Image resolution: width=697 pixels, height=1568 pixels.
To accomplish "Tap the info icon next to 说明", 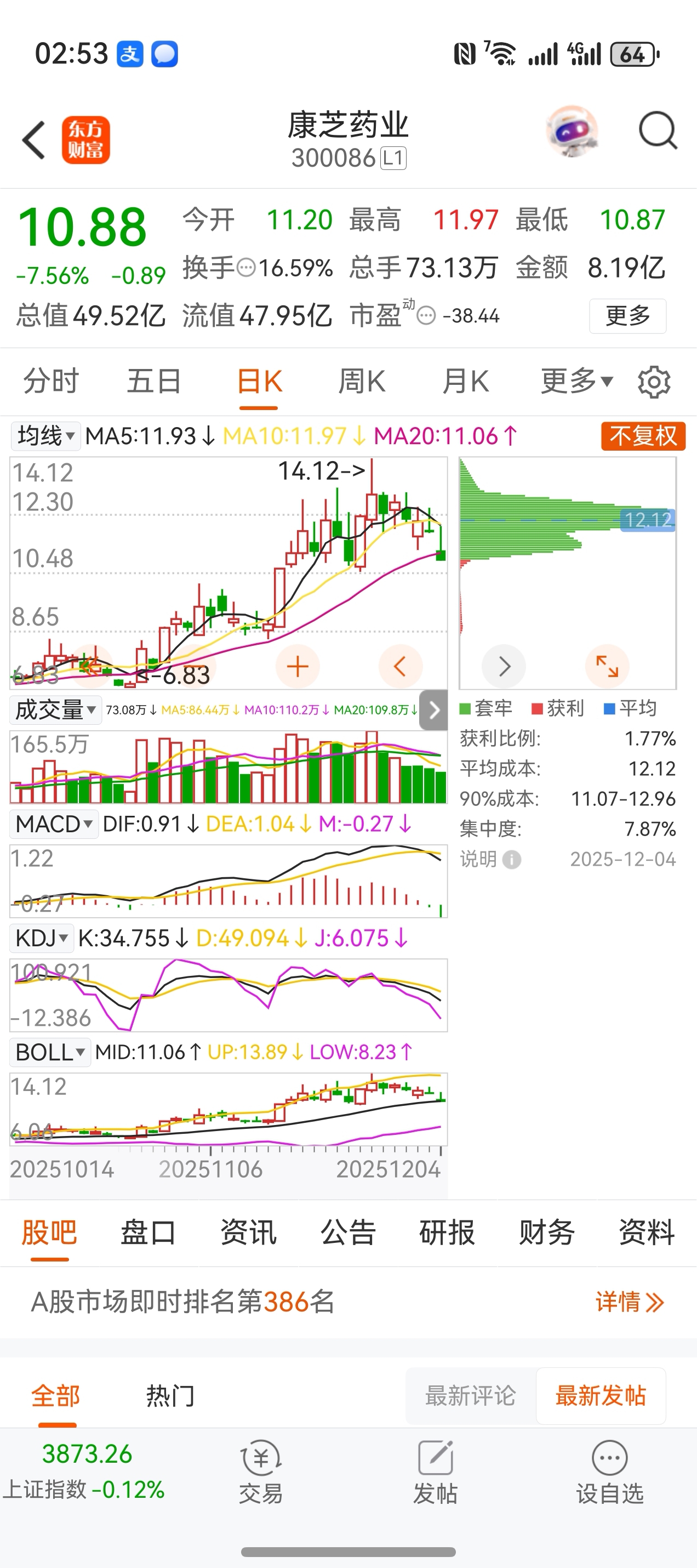I will [x=512, y=860].
